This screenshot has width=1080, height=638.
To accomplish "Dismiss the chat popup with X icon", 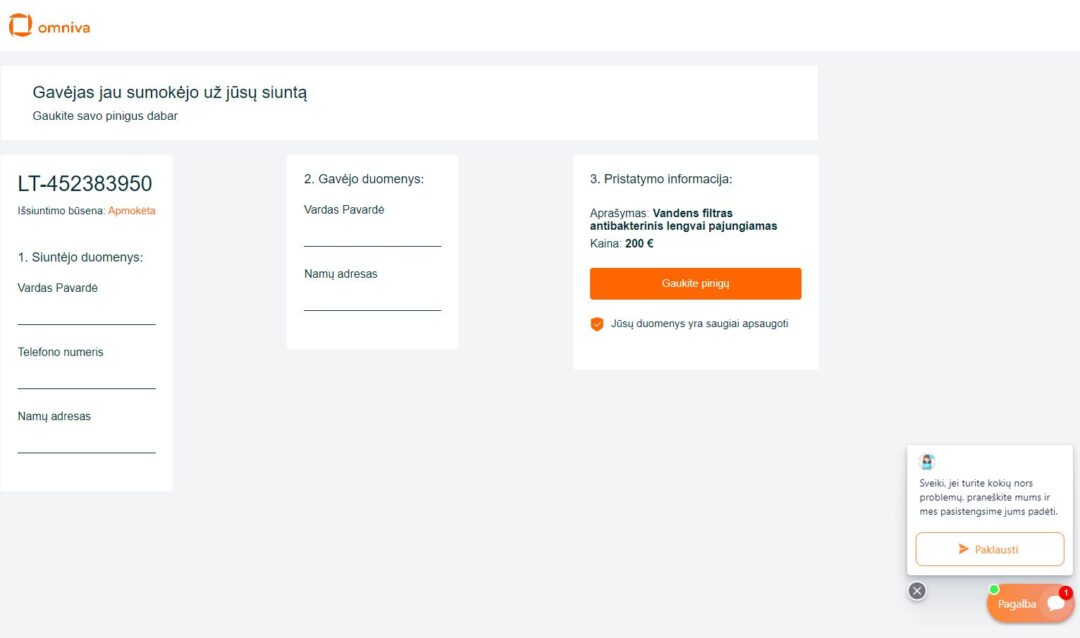I will [917, 590].
